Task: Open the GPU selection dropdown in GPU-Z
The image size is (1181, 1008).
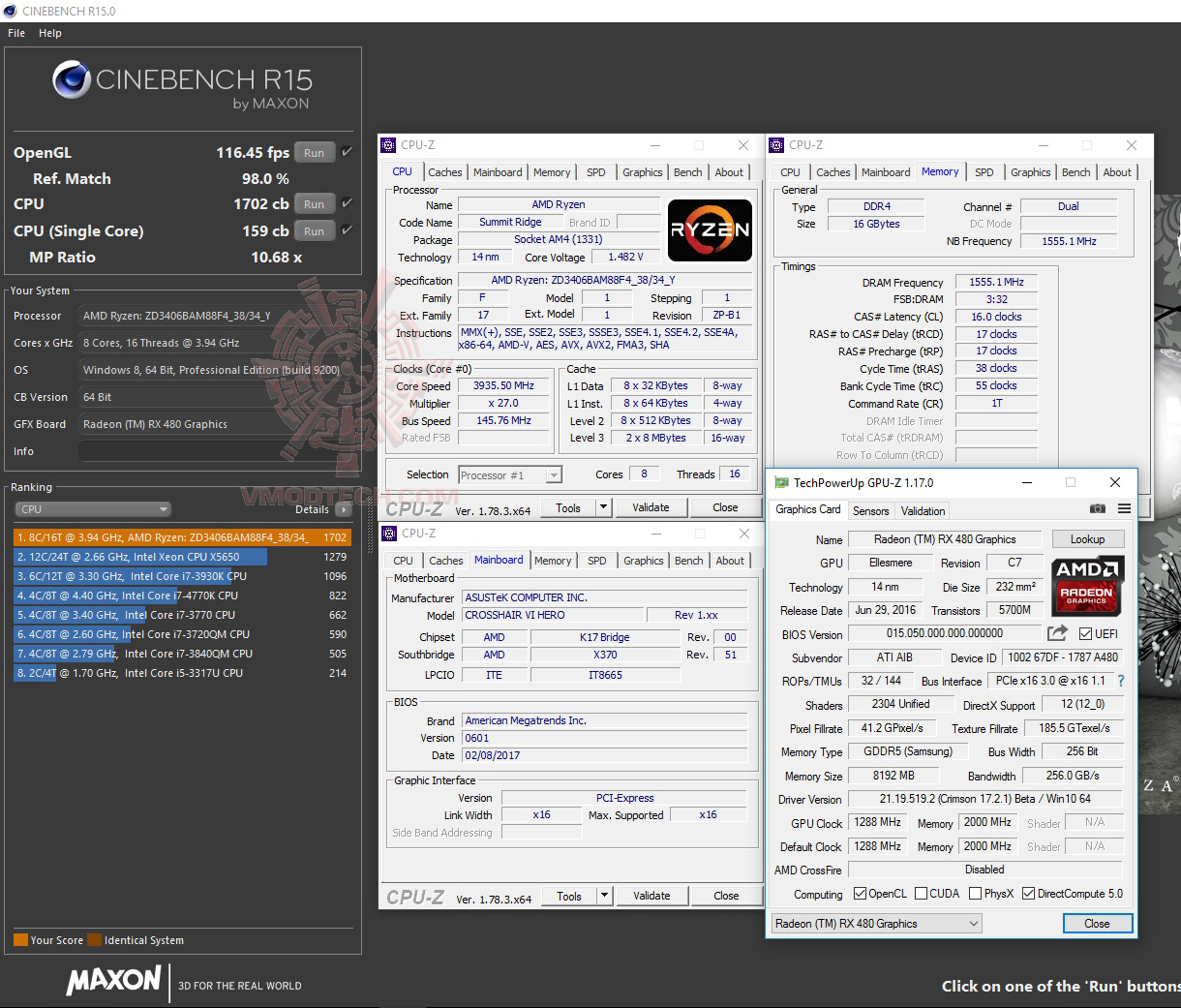Action: pos(974,923)
